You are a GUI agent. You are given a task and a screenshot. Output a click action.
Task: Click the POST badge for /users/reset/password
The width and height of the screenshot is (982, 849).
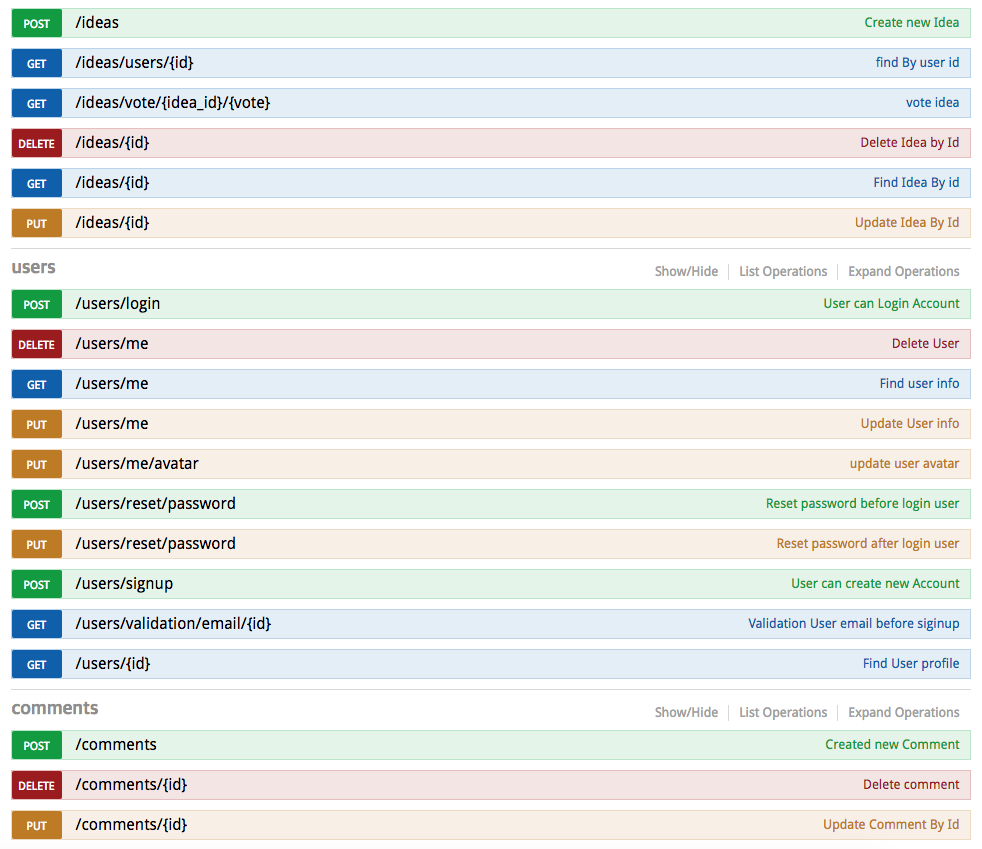pos(36,505)
